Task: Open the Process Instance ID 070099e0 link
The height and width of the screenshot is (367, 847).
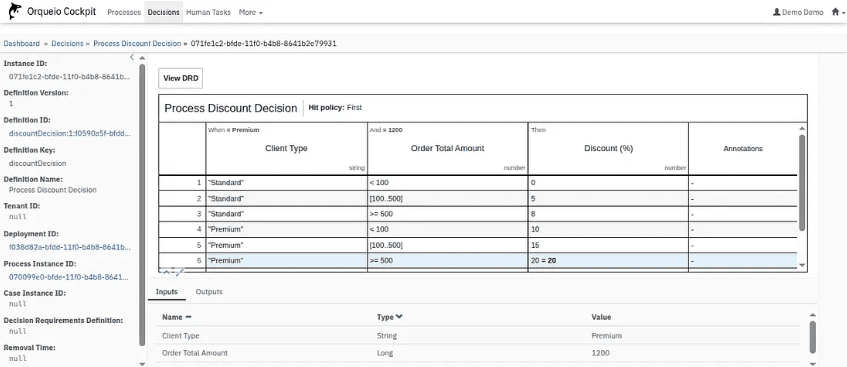Action: 70,277
